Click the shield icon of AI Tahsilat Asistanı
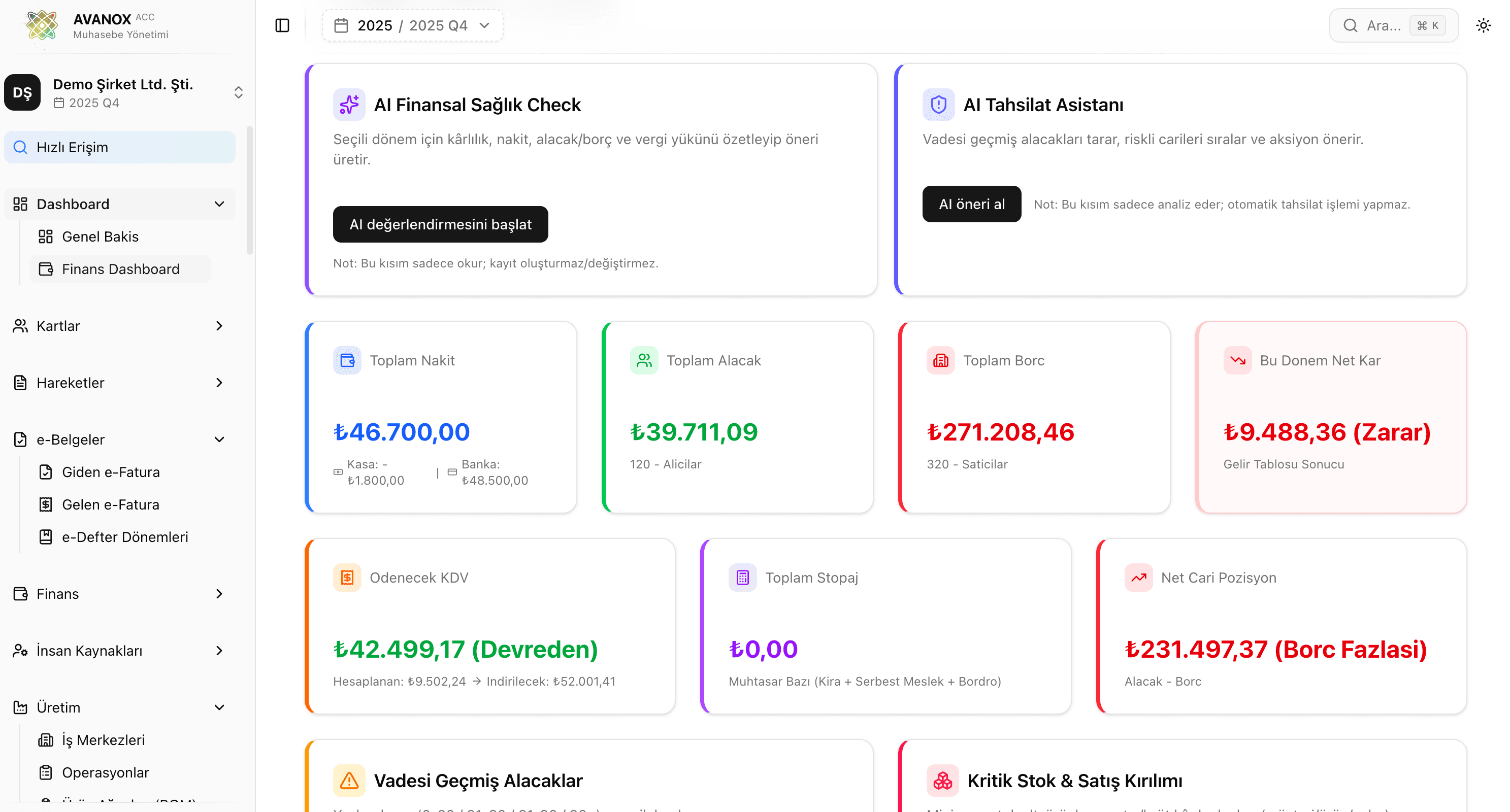 tap(938, 105)
